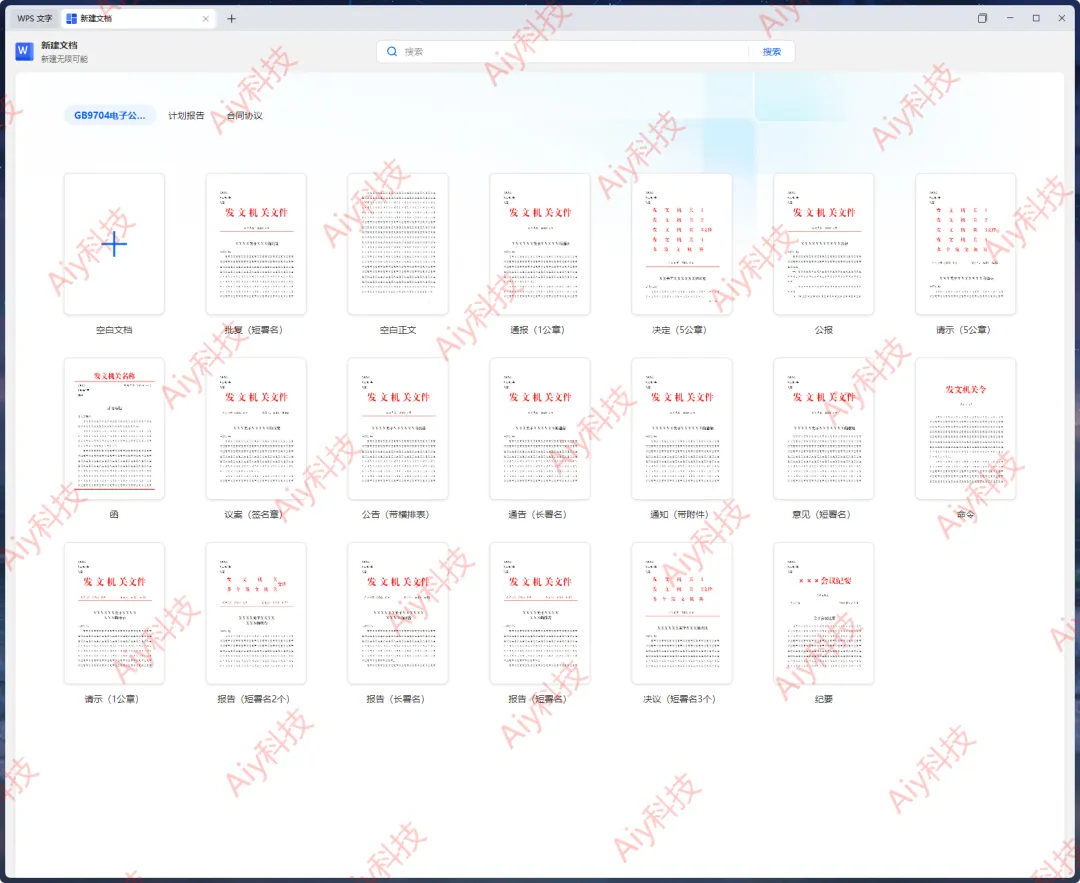Create a blank document via 空白文档 thumbnail
1080x883 pixels.
pyautogui.click(x=114, y=244)
